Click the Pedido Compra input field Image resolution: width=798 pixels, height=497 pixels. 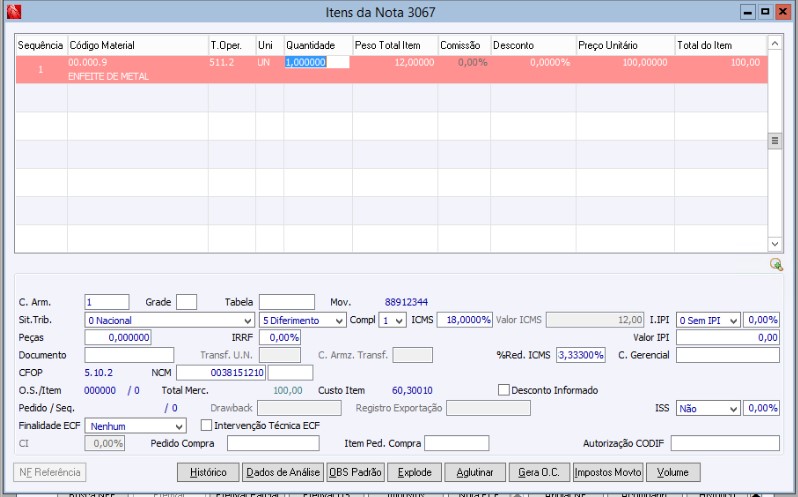273,443
